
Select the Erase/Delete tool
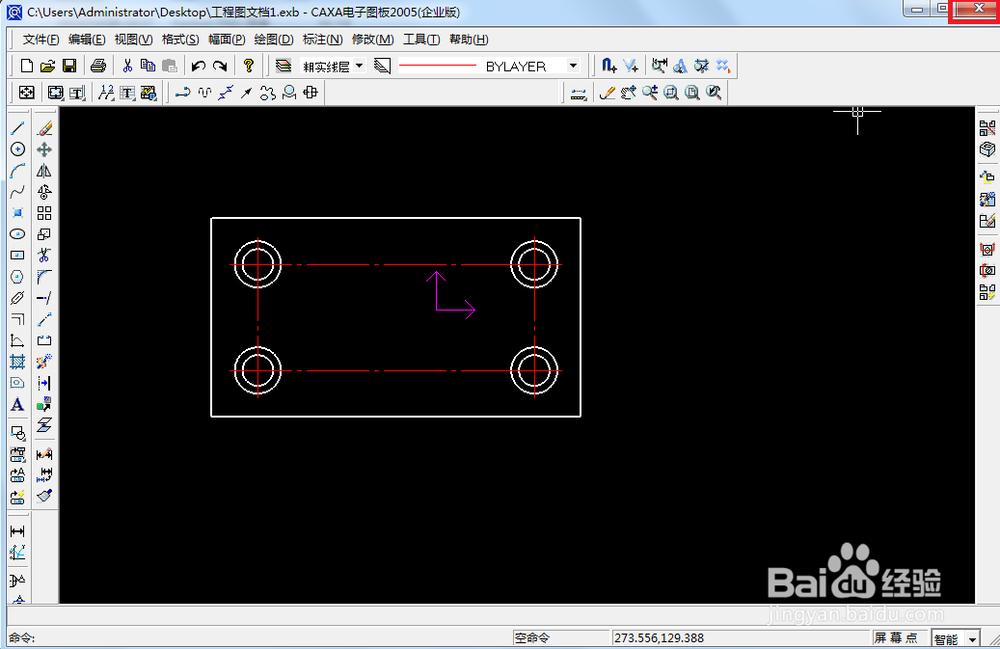click(44, 128)
